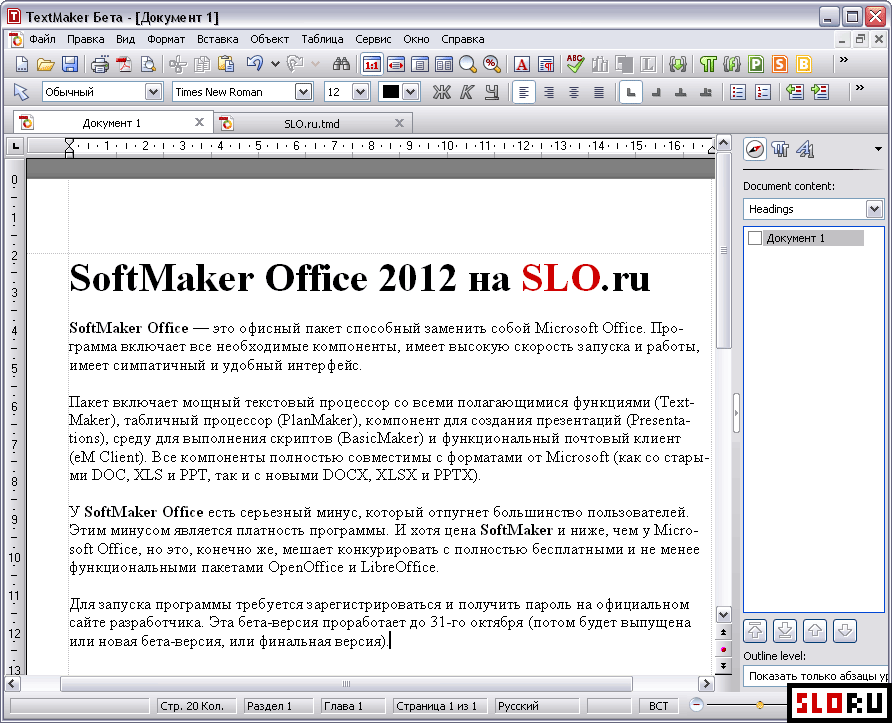Justify the paragraph text

click(599, 92)
